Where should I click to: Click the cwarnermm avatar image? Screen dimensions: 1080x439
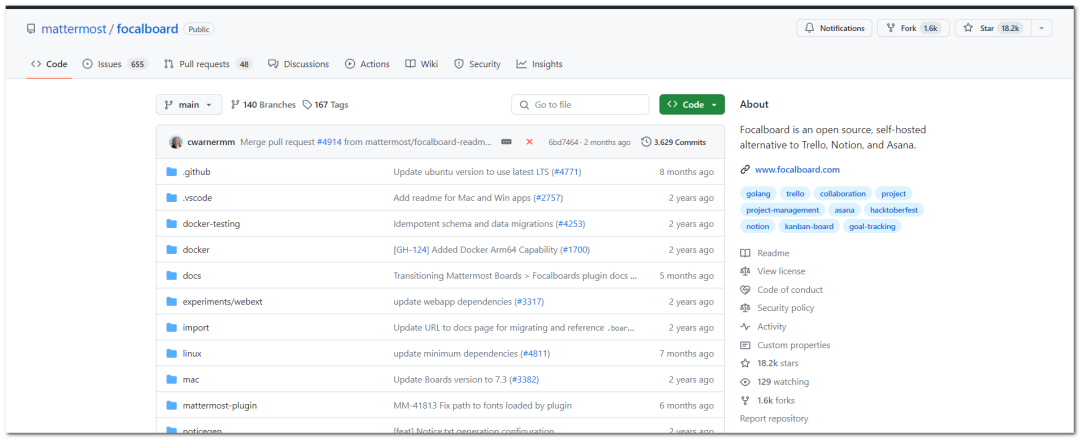pos(176,142)
